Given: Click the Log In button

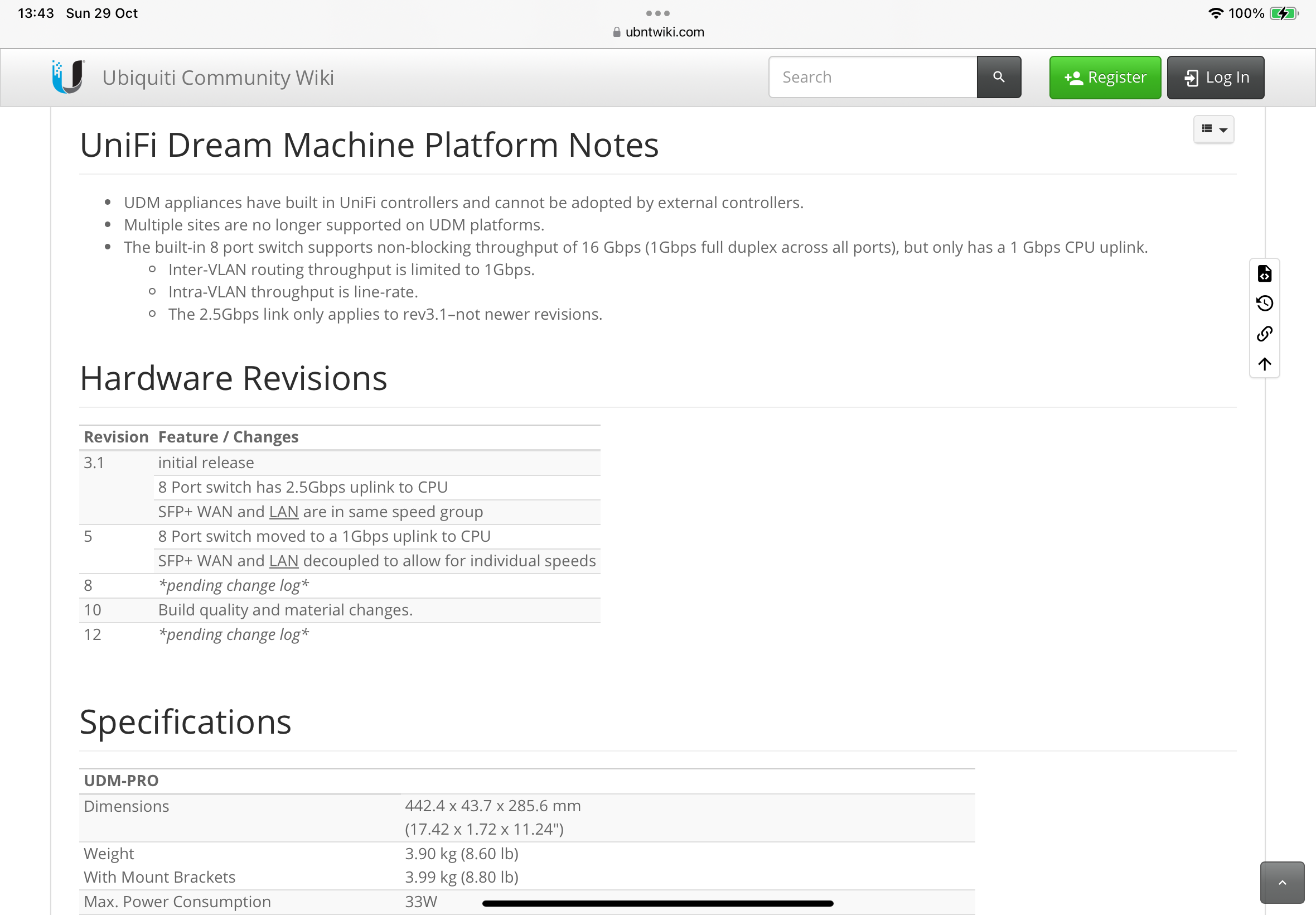Looking at the screenshot, I should point(1215,78).
